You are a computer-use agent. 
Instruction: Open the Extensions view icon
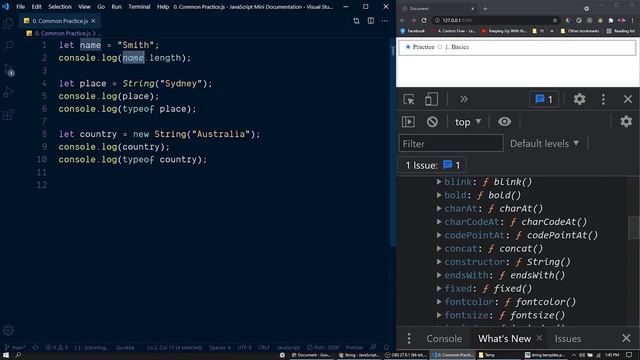[x=8, y=115]
